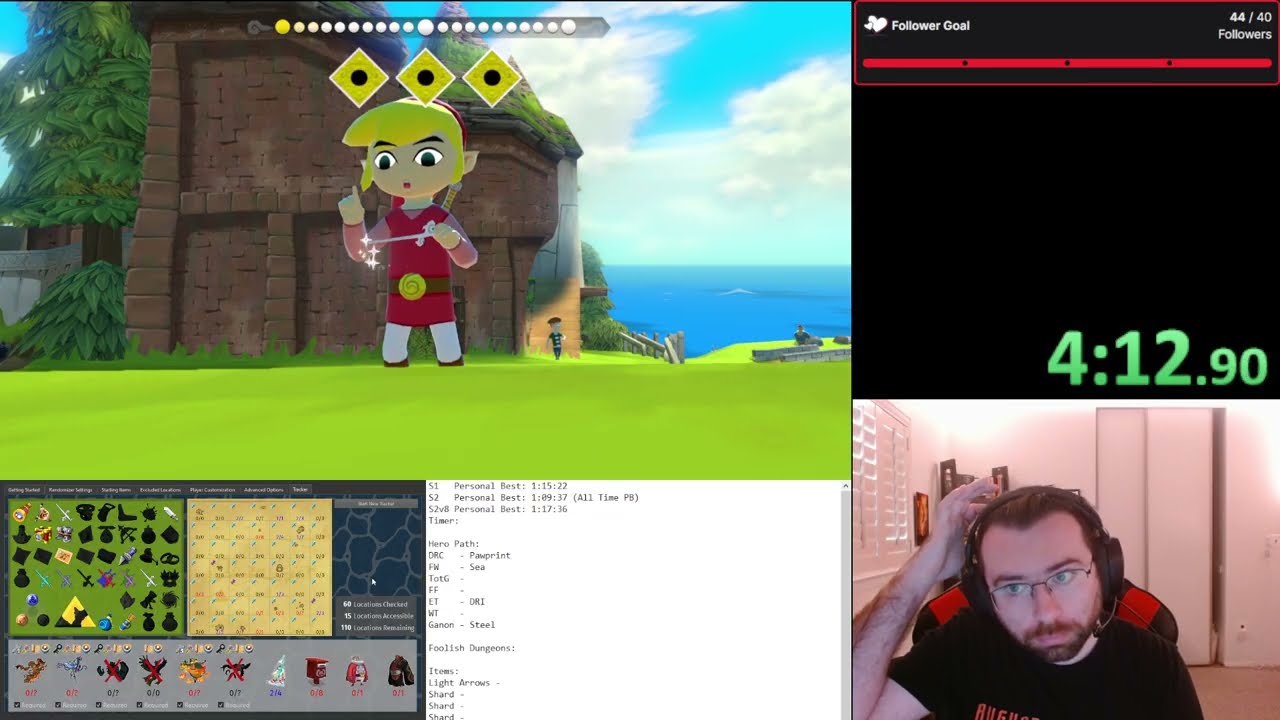1280x720 pixels.
Task: Click the padlock icon on the sea chart
Action: point(279,568)
